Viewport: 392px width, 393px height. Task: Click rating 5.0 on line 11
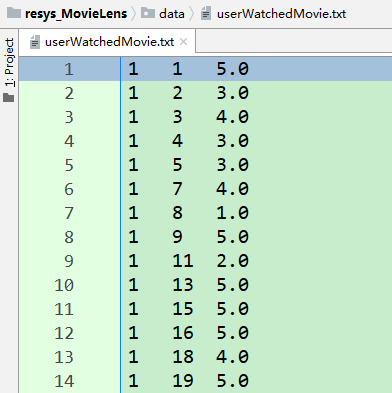tap(232, 309)
